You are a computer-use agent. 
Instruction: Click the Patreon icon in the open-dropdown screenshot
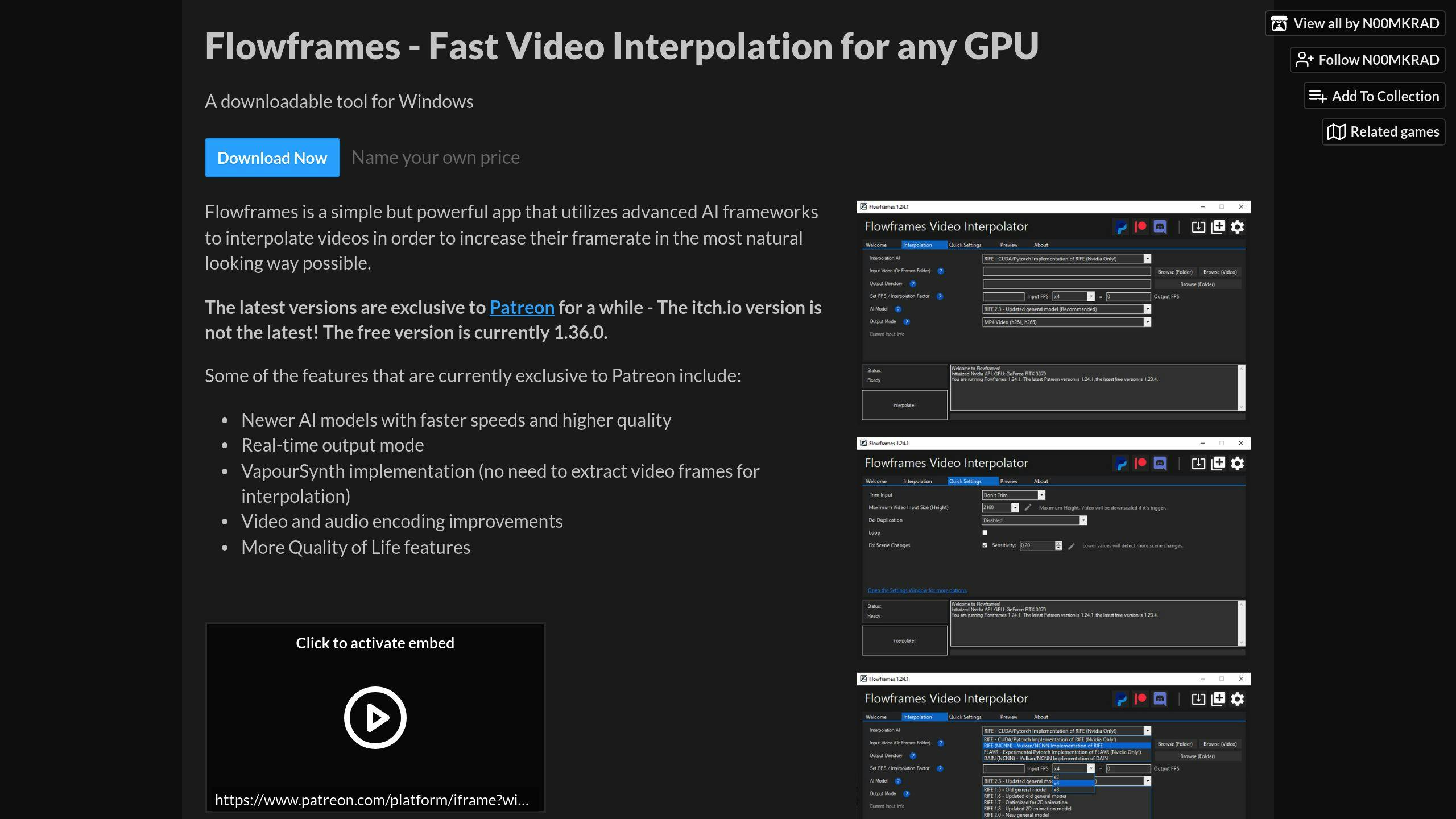pyautogui.click(x=1140, y=699)
